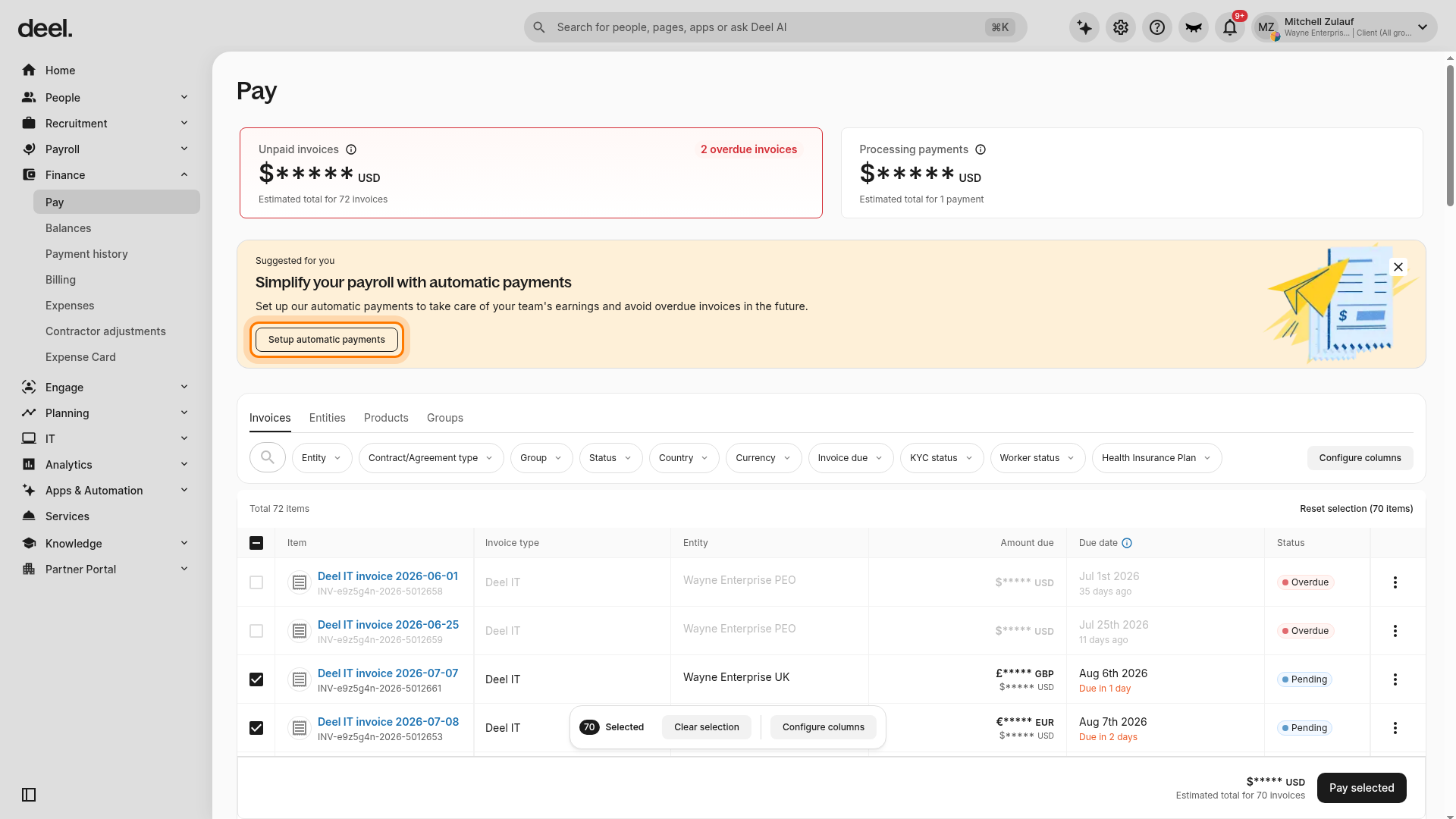Screen dimensions: 1456x819
Task: Switch to the Entities tab
Action: point(327,418)
